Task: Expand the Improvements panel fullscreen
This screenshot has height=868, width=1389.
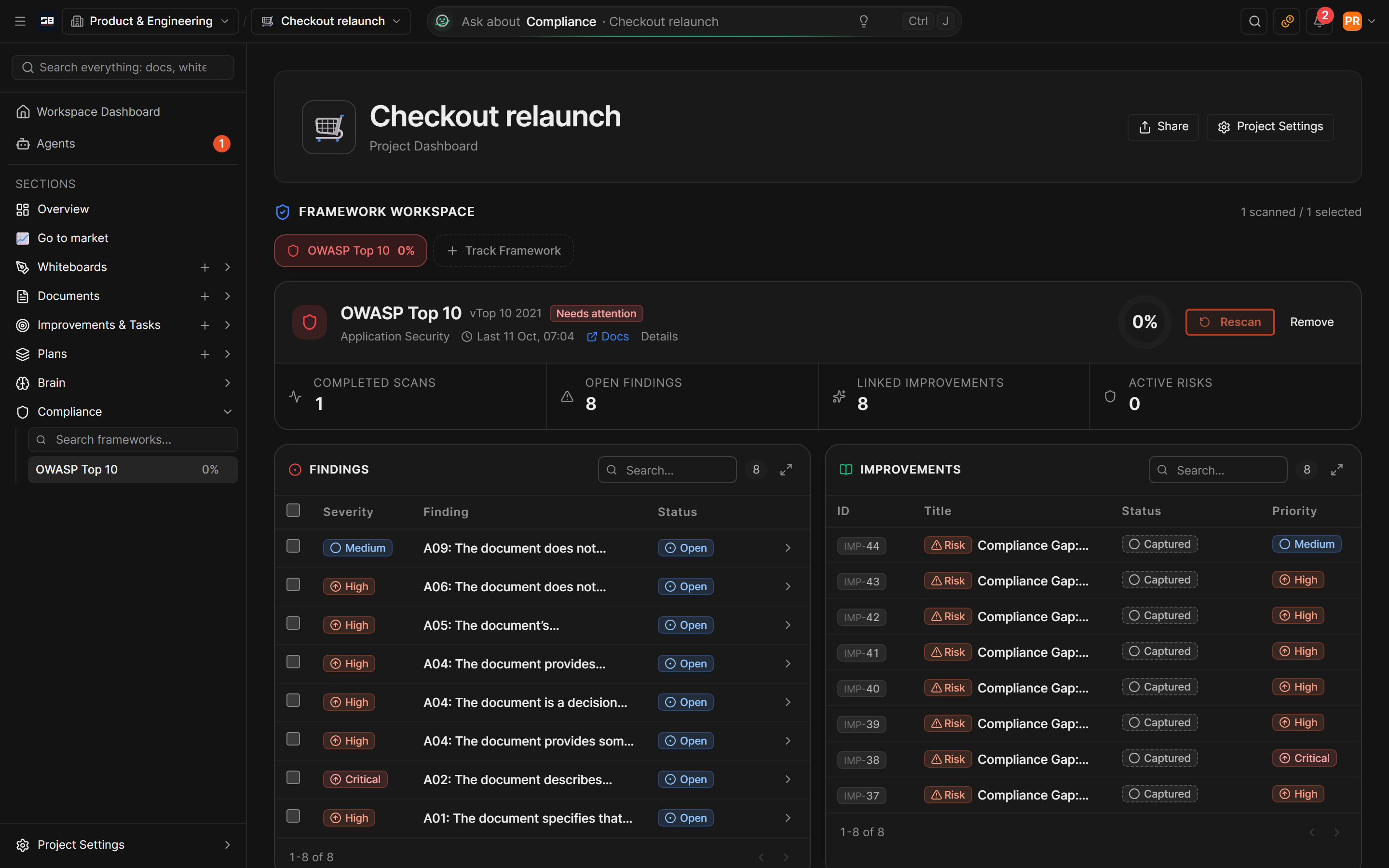Action: click(x=1337, y=470)
